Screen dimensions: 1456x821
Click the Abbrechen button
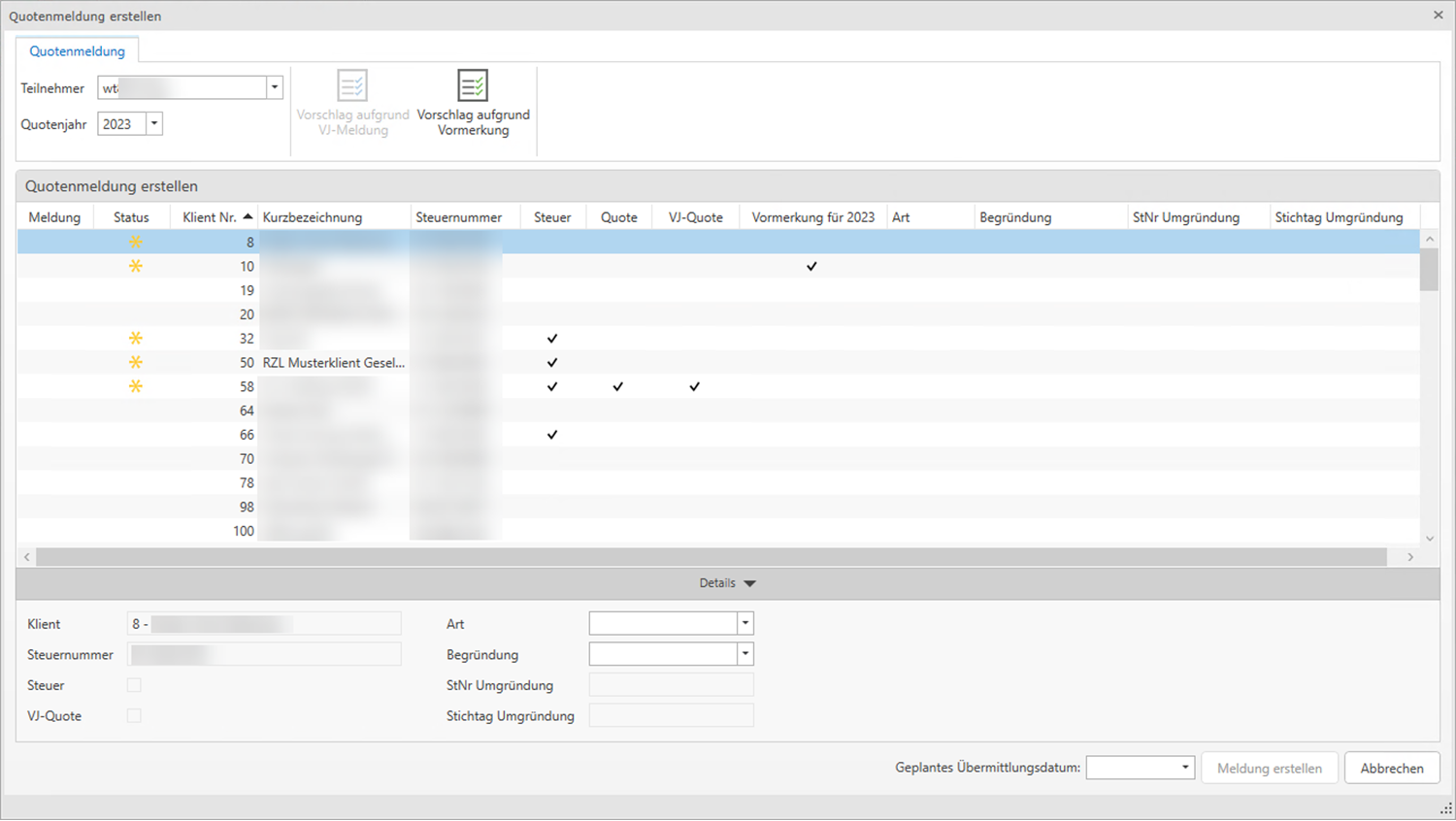click(x=1391, y=768)
